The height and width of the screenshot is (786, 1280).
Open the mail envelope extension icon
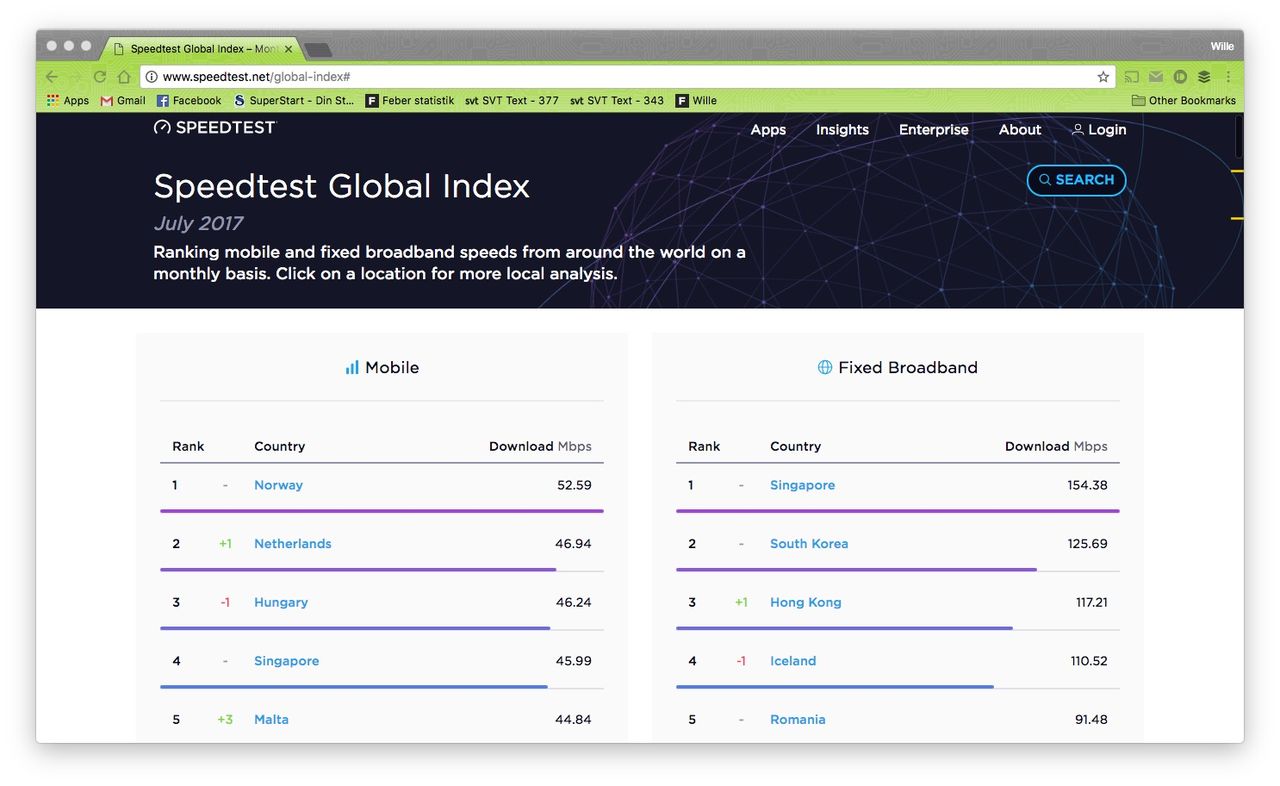coord(1156,77)
